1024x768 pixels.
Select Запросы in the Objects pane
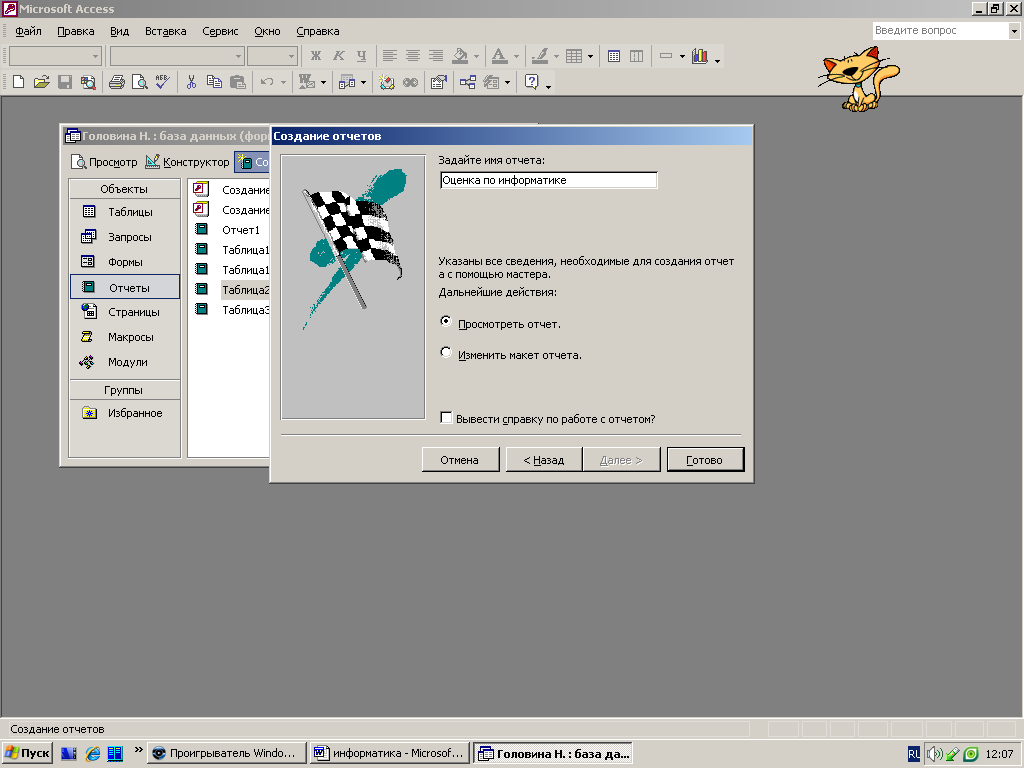pyautogui.click(x=124, y=237)
